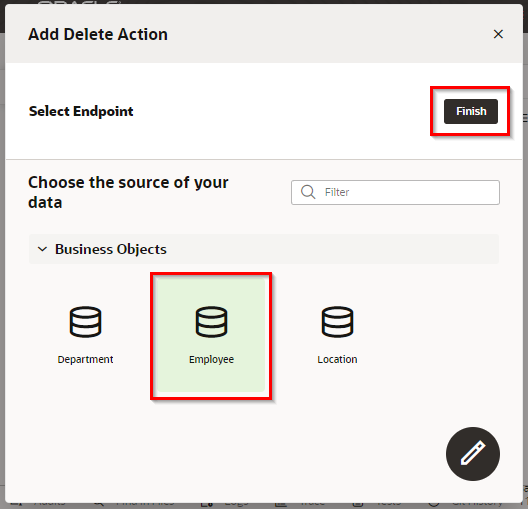Select the Employee database icon
This screenshot has height=509, width=528.
211,322
